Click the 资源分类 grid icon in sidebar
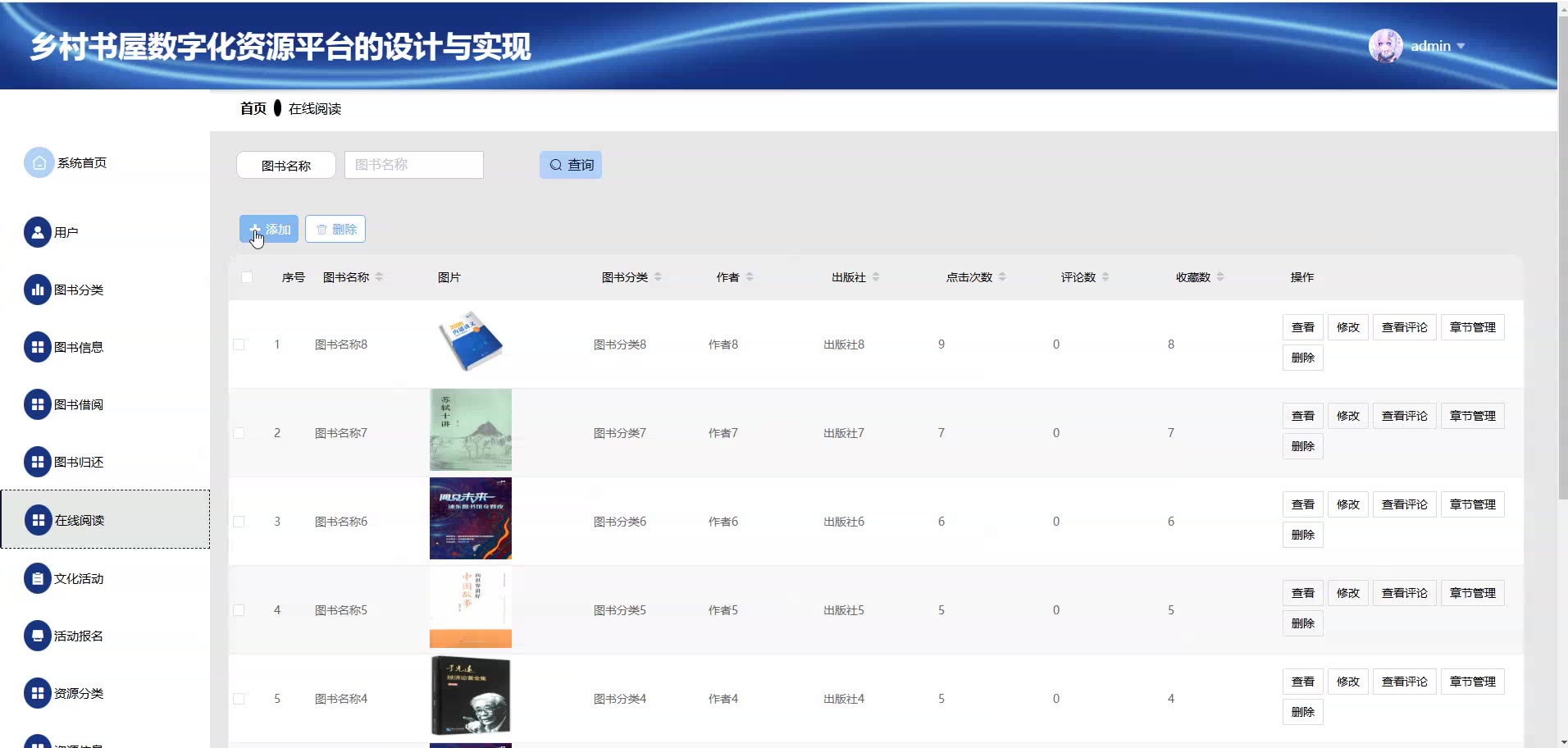1568x748 pixels. 38,693
